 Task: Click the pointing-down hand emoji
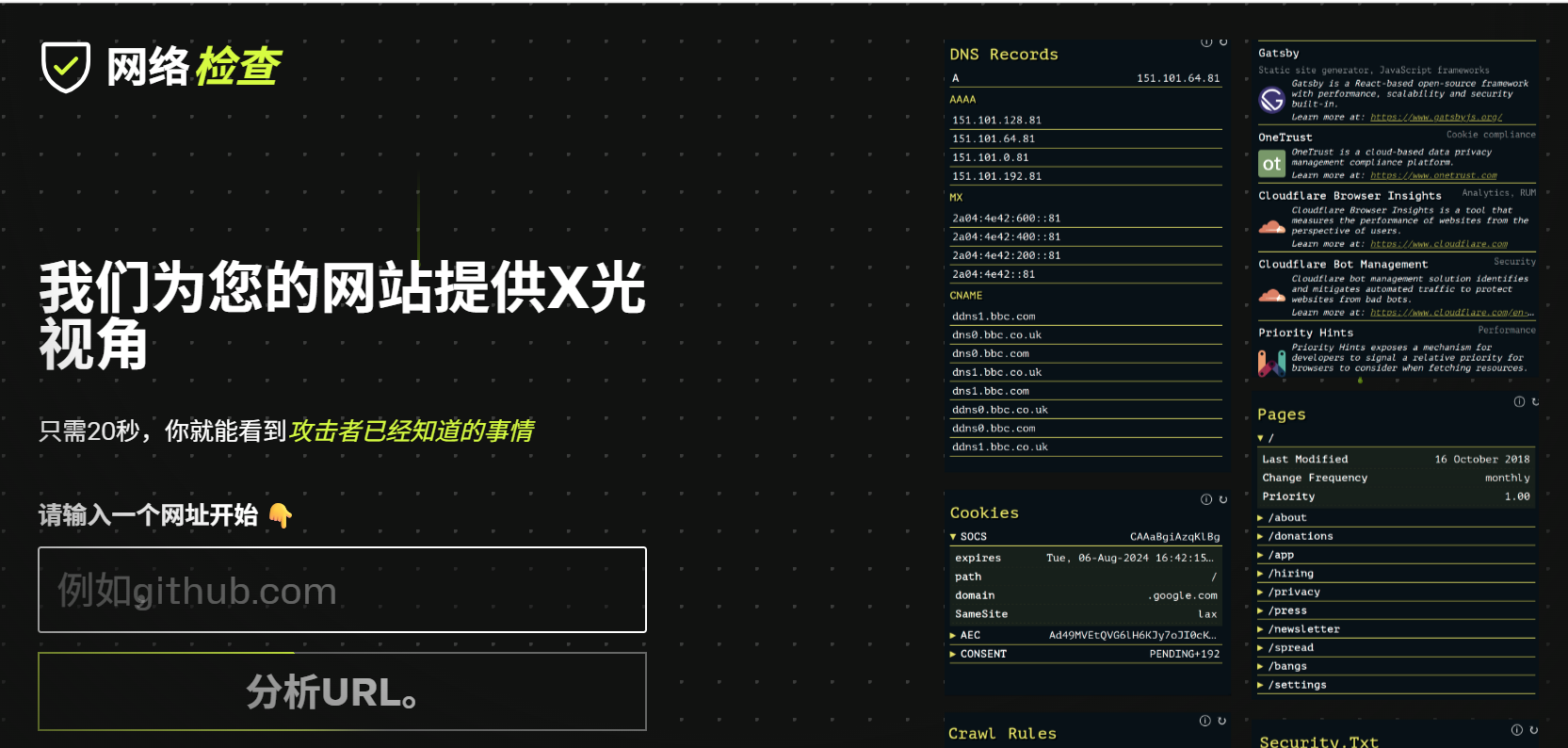(x=281, y=515)
